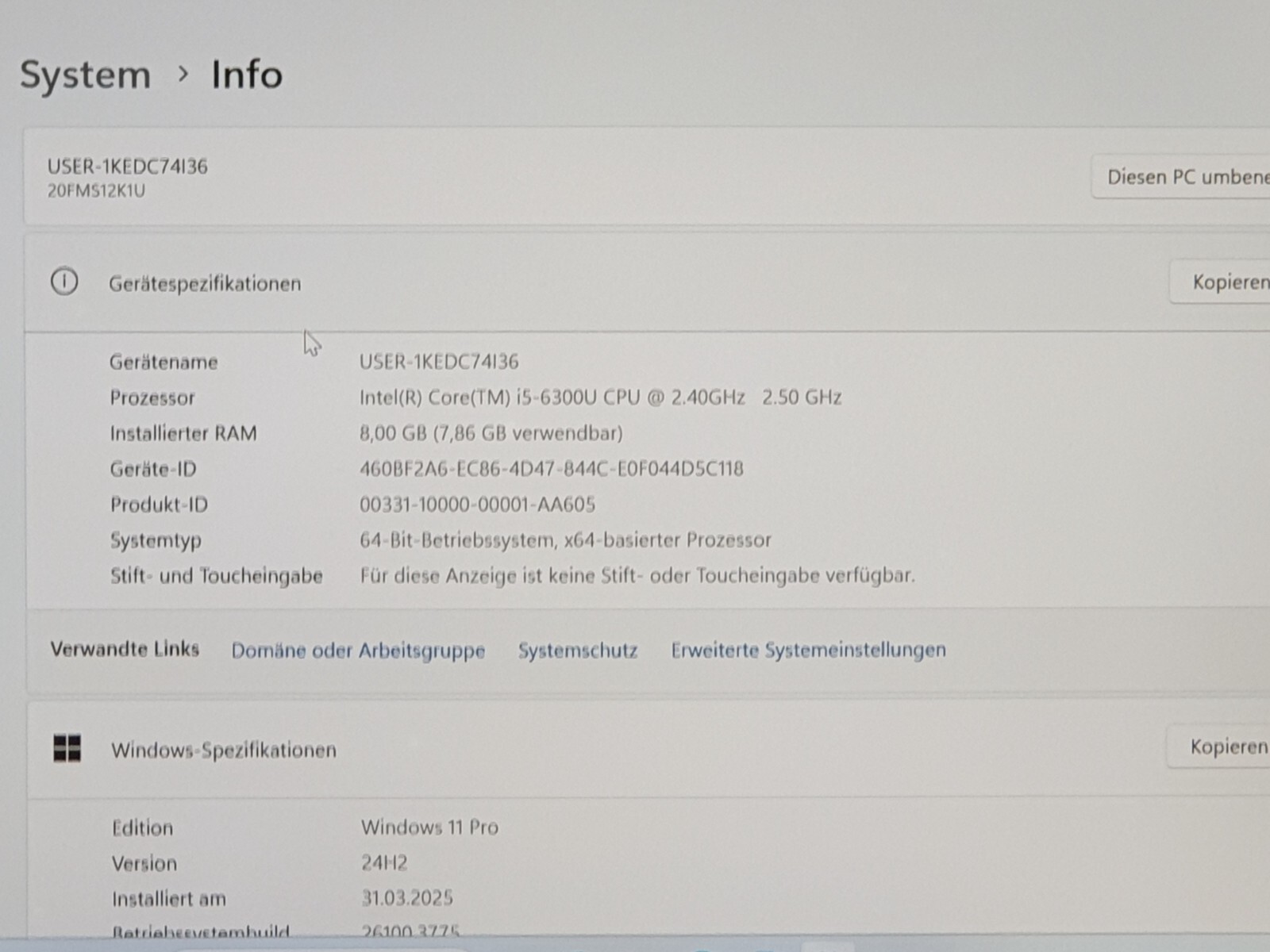The image size is (1270, 952).
Task: Click the 'Systemtyp' label
Action: [156, 541]
